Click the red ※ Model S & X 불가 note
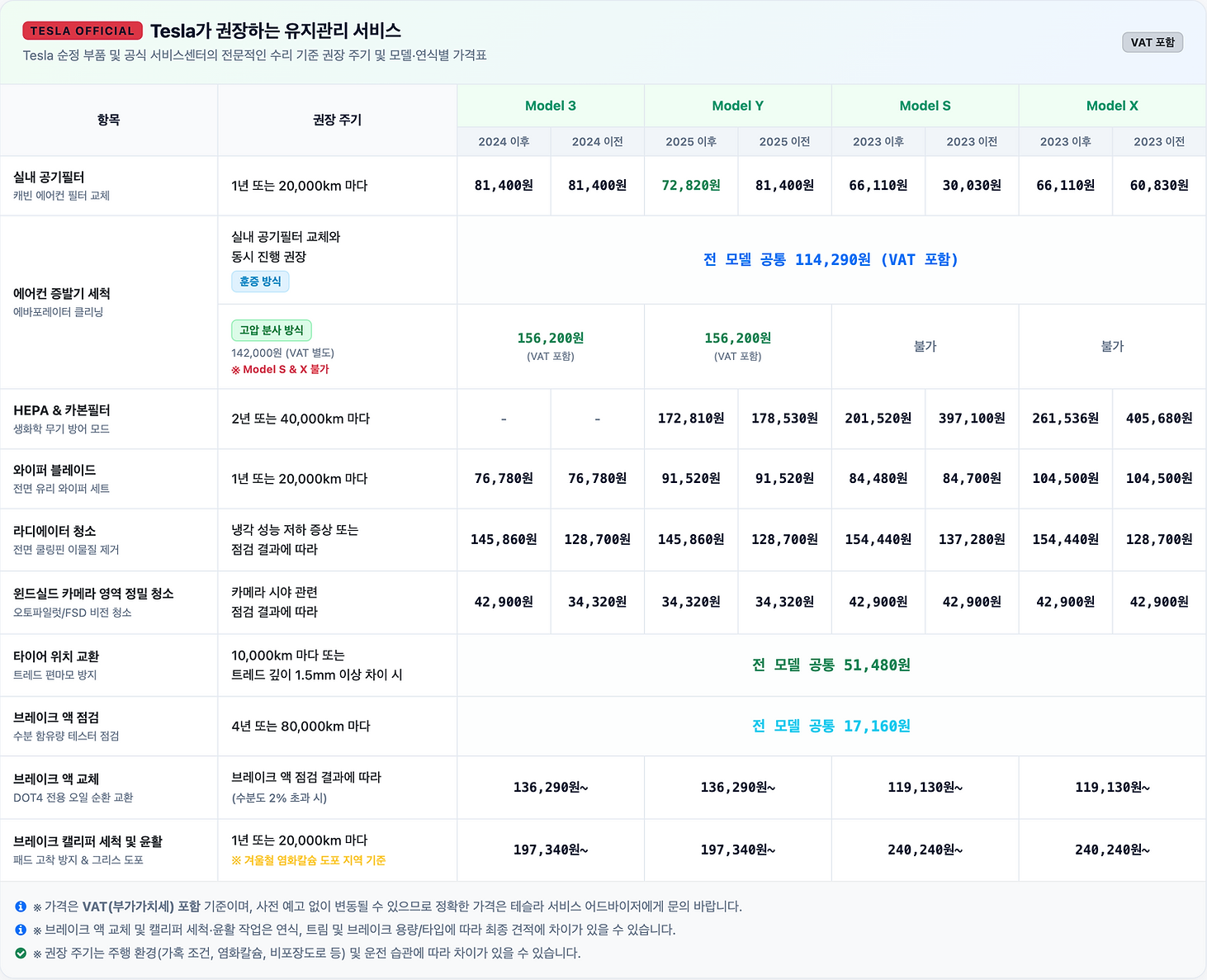Image resolution: width=1207 pixels, height=980 pixels. click(x=280, y=369)
